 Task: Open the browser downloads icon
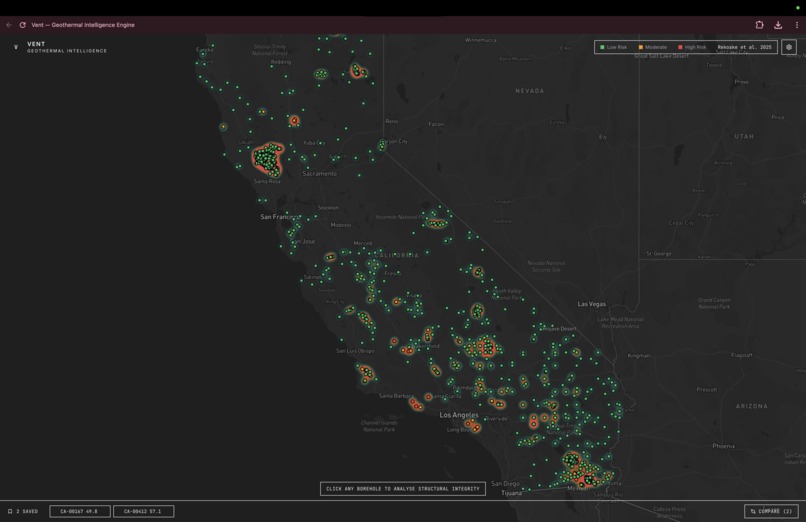pyautogui.click(x=778, y=25)
